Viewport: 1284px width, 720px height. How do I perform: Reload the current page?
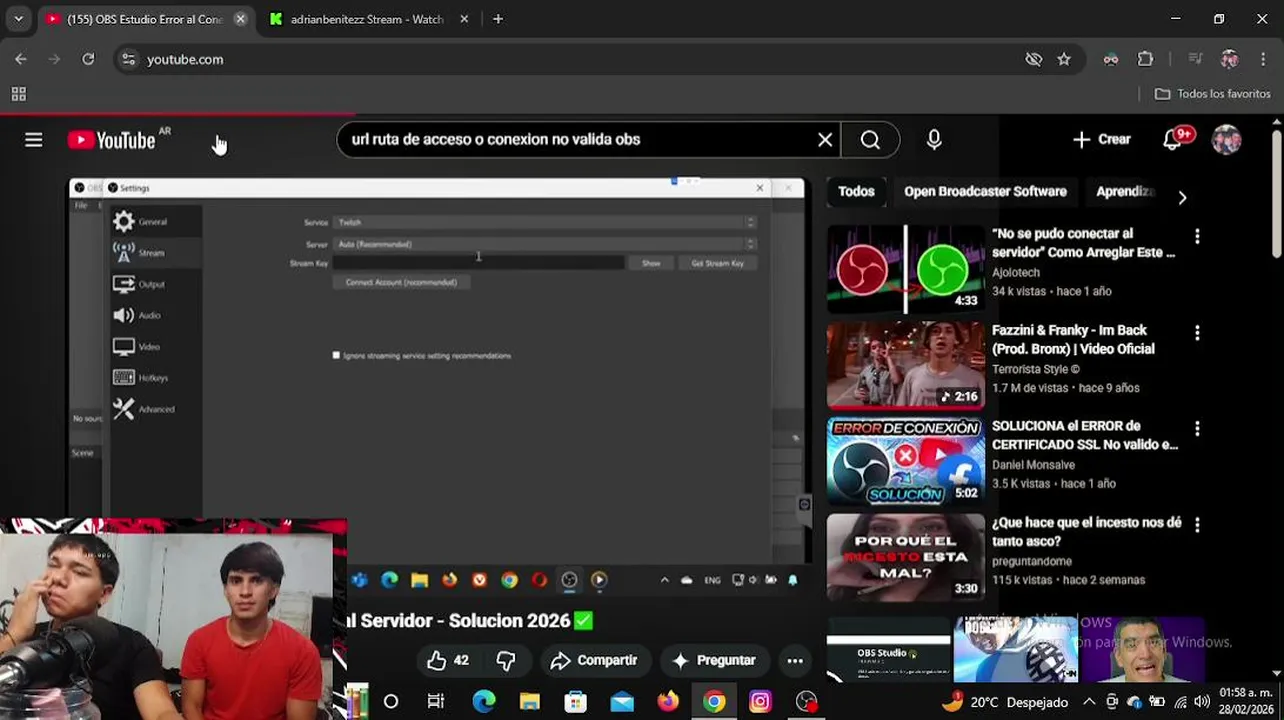point(88,59)
